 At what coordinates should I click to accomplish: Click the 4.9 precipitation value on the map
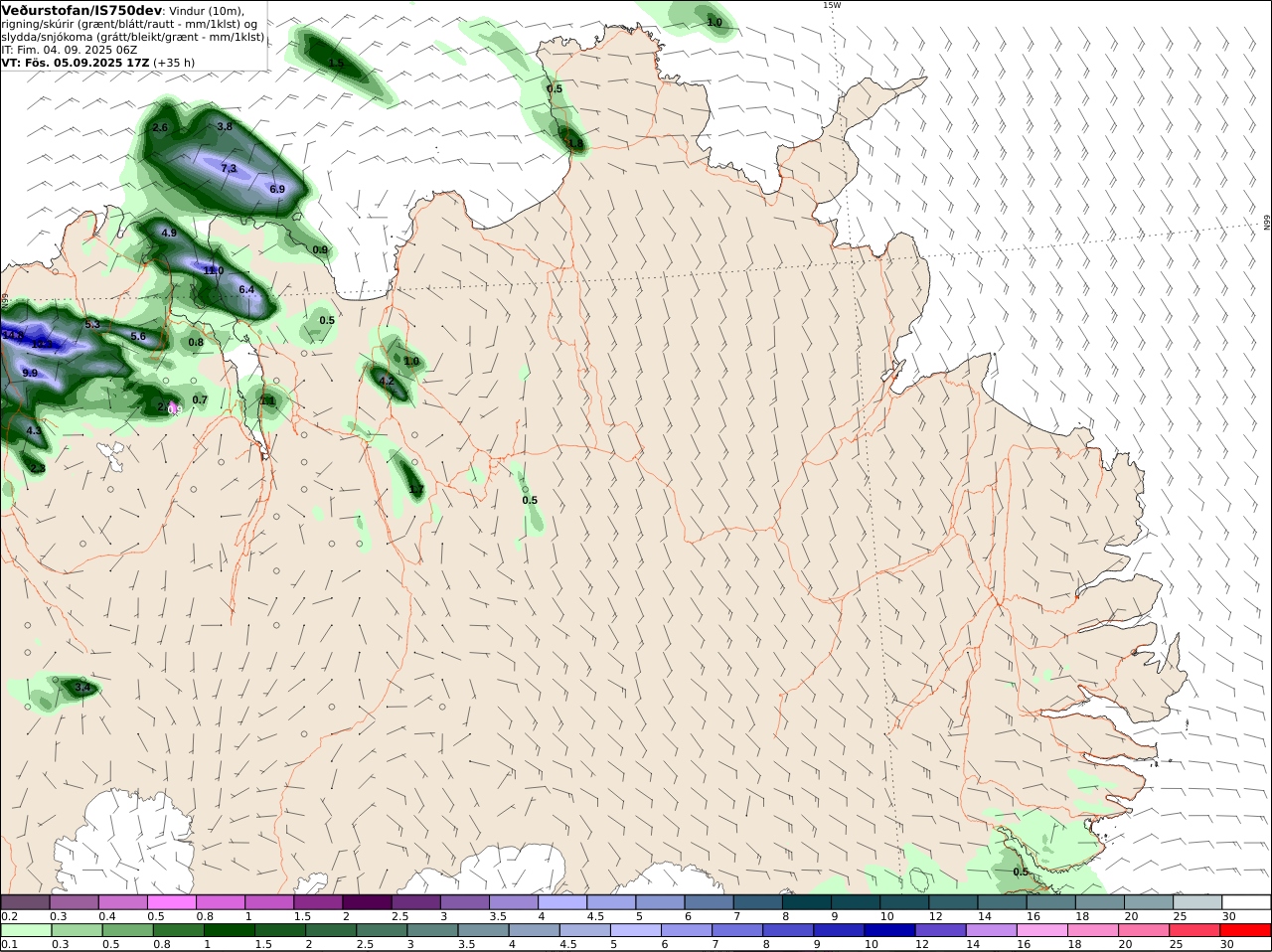pyautogui.click(x=169, y=233)
